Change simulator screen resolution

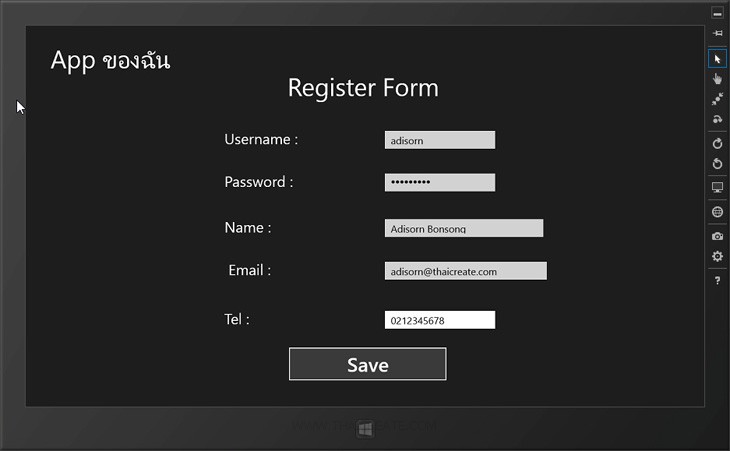(717, 188)
